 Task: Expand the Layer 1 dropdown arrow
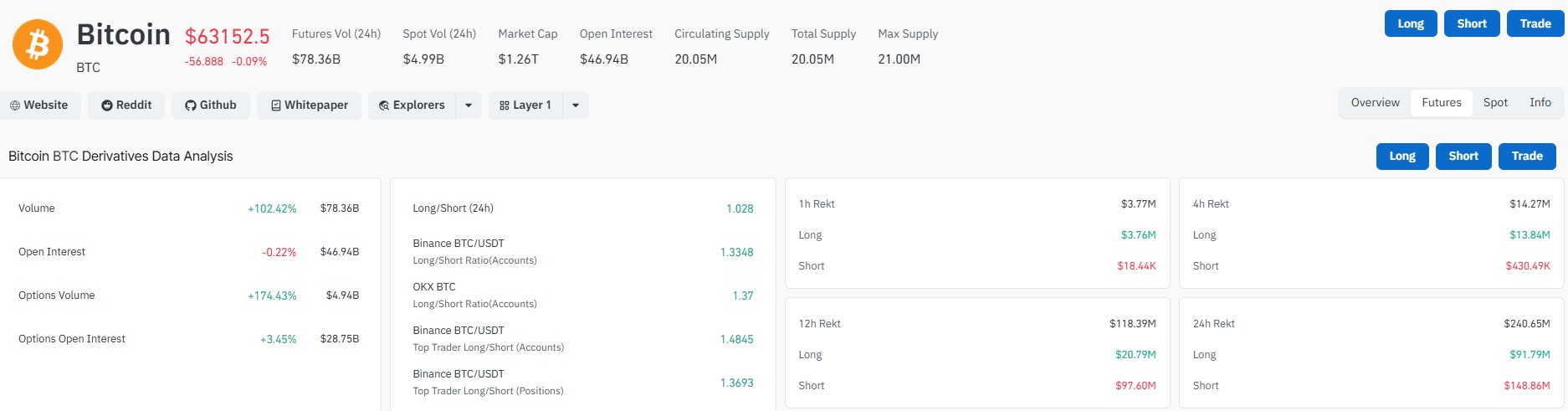point(576,105)
